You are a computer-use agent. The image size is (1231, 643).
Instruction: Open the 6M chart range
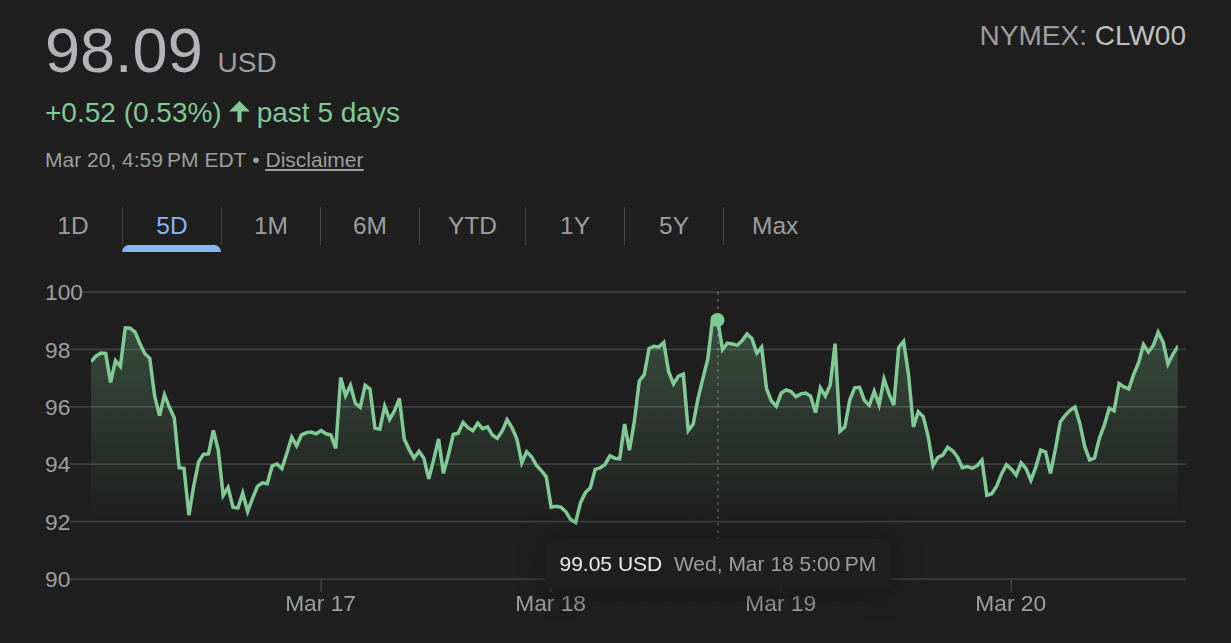pos(369,226)
